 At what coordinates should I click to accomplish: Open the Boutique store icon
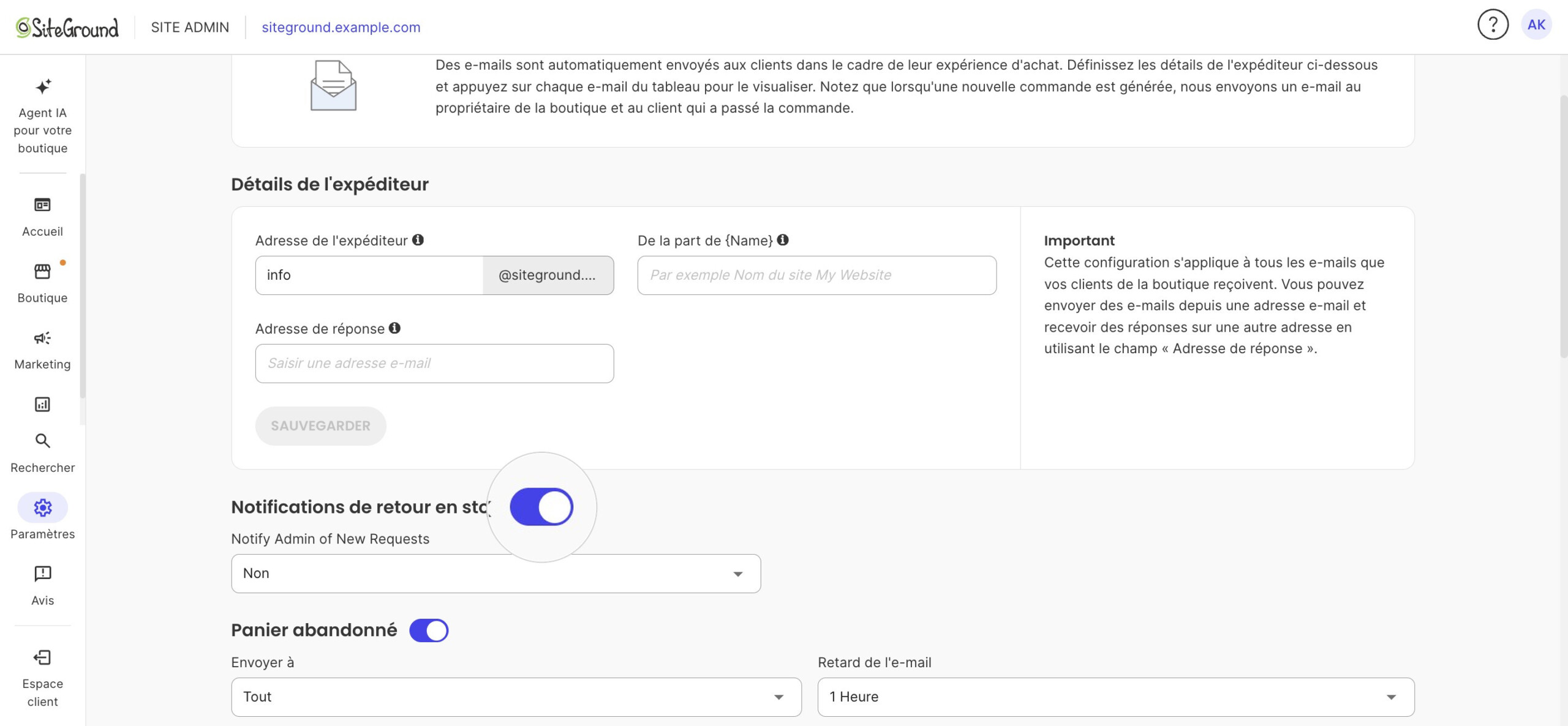tap(42, 271)
